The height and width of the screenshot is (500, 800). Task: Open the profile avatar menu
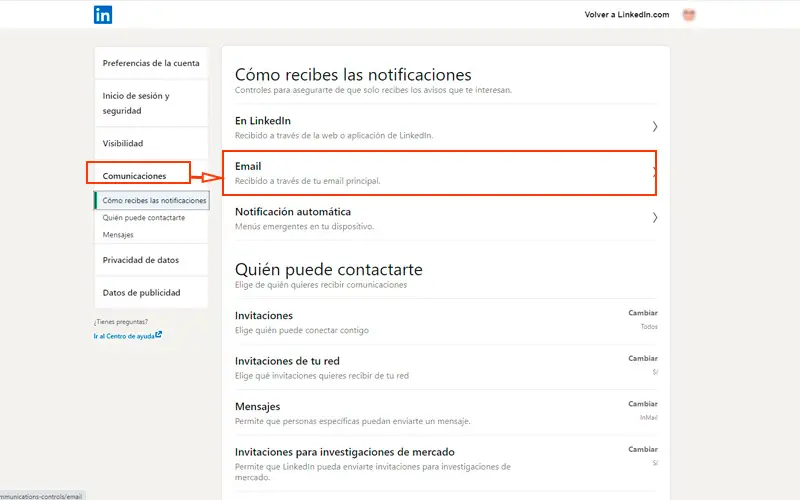(x=689, y=15)
